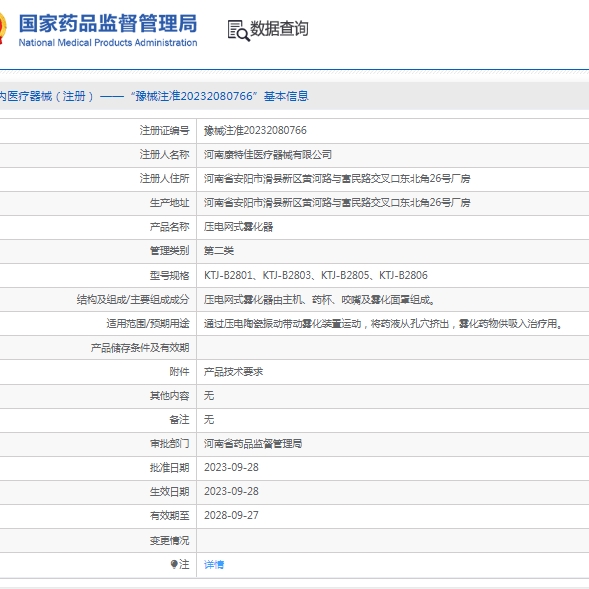The width and height of the screenshot is (589, 589).
Task: Click the 国家药品监督管理局 logo title
Action: (108, 23)
